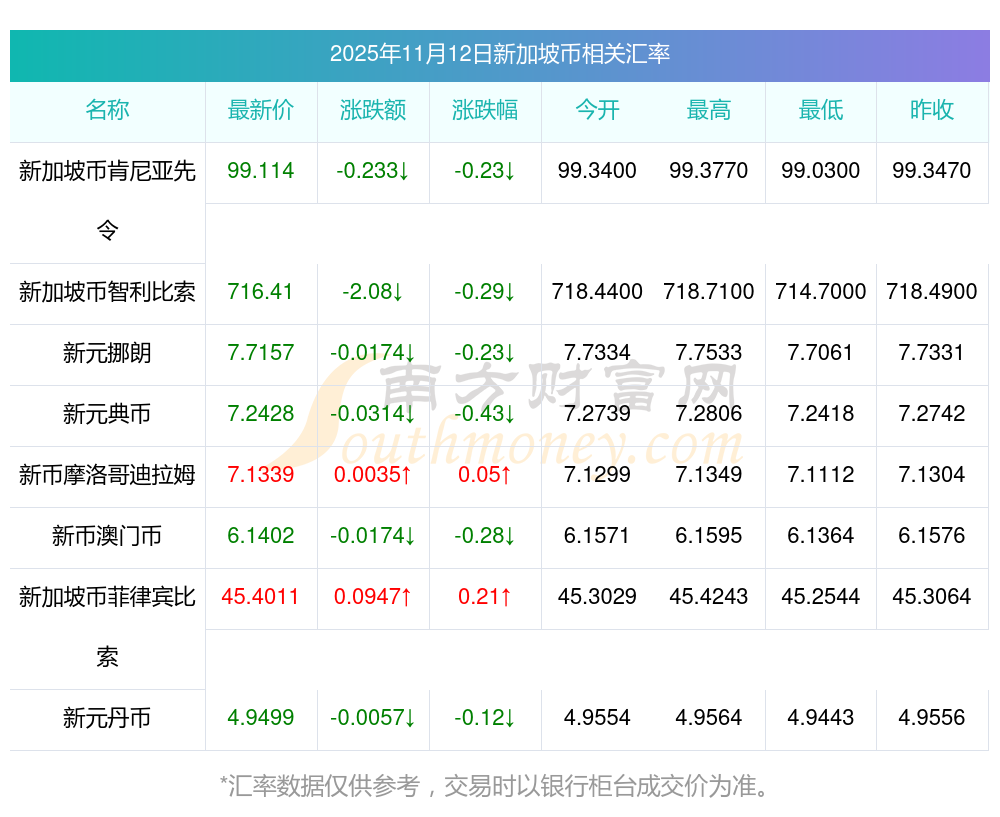Click the row name 新元丹币

pyautogui.click(x=107, y=718)
